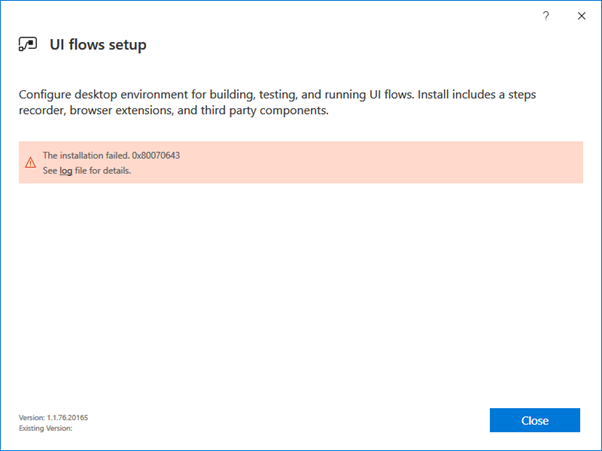Screen dimensions: 602x451
Task: Click the "Existing Version:" label
Action: tap(45, 427)
